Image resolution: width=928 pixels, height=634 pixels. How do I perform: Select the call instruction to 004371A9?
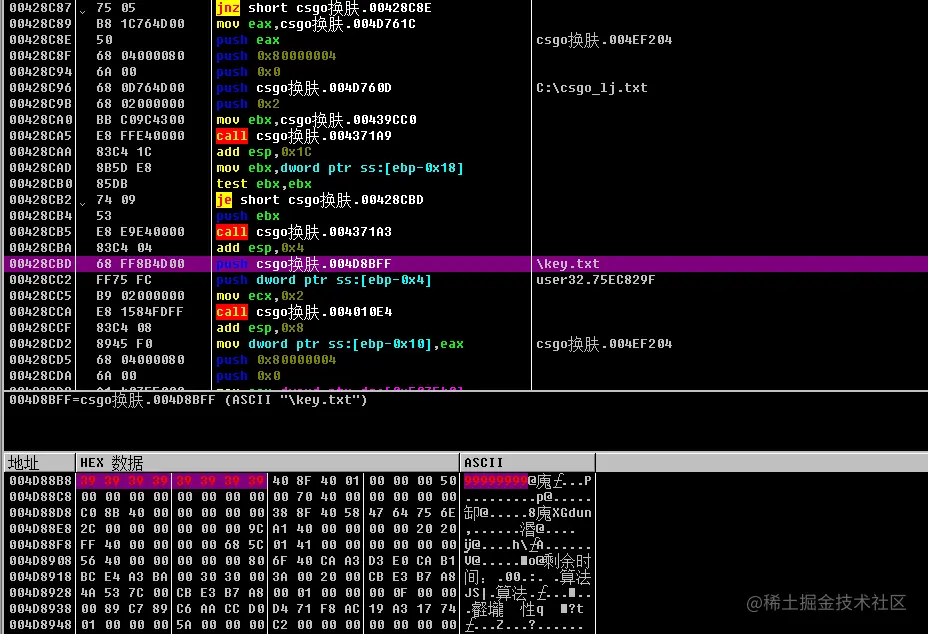(304, 136)
